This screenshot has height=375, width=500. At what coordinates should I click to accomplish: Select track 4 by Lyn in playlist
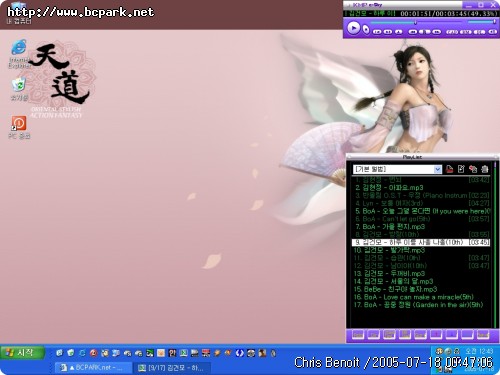tap(421, 203)
